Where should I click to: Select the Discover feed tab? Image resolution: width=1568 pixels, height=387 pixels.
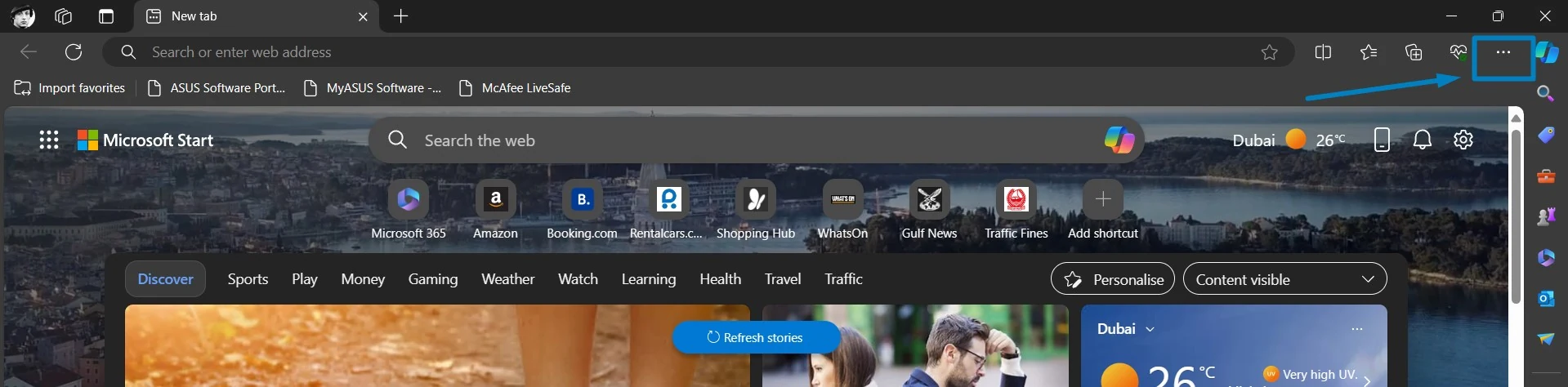[x=165, y=279]
